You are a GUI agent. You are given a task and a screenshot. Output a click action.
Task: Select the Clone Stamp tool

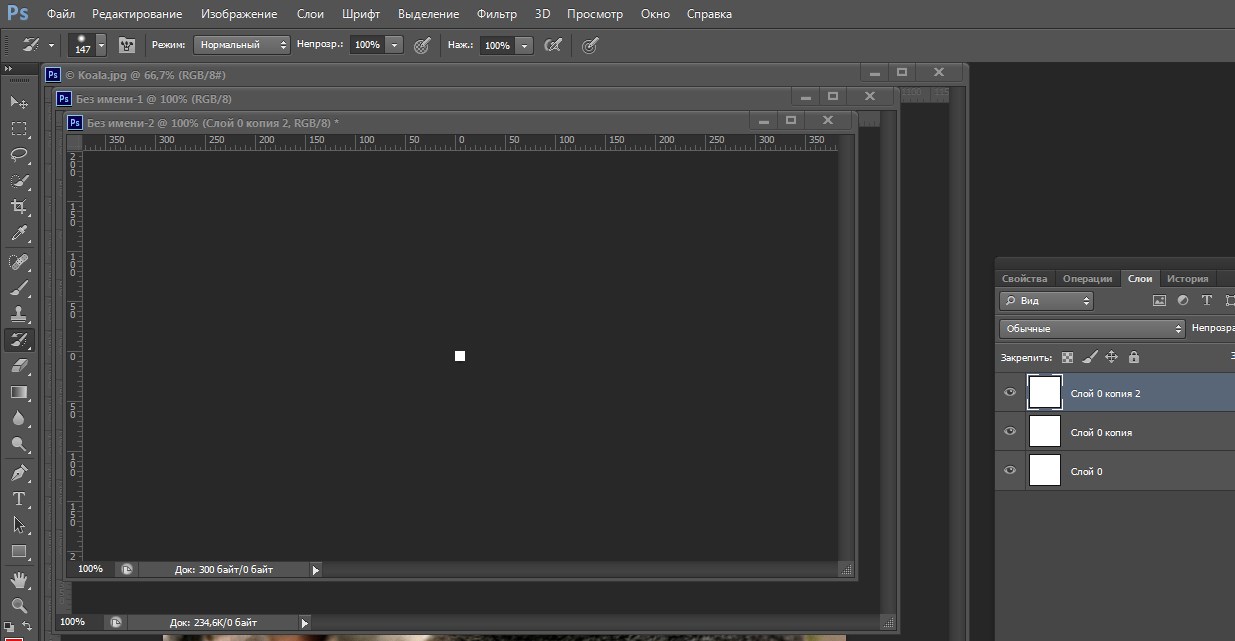pos(19,313)
